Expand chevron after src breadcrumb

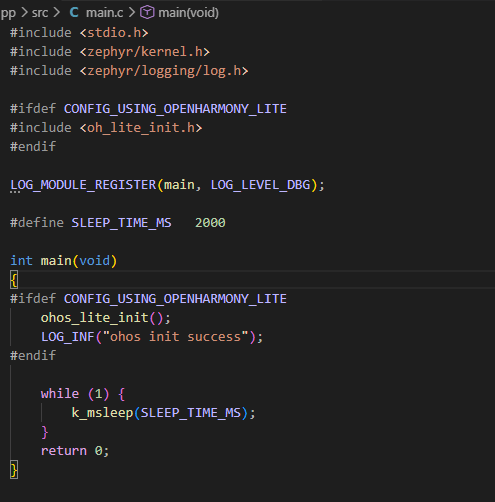(57, 13)
